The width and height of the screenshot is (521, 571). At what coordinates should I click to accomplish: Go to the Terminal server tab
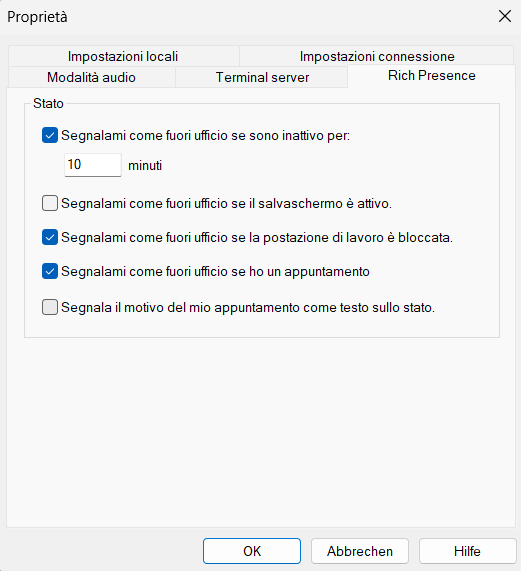[262, 77]
